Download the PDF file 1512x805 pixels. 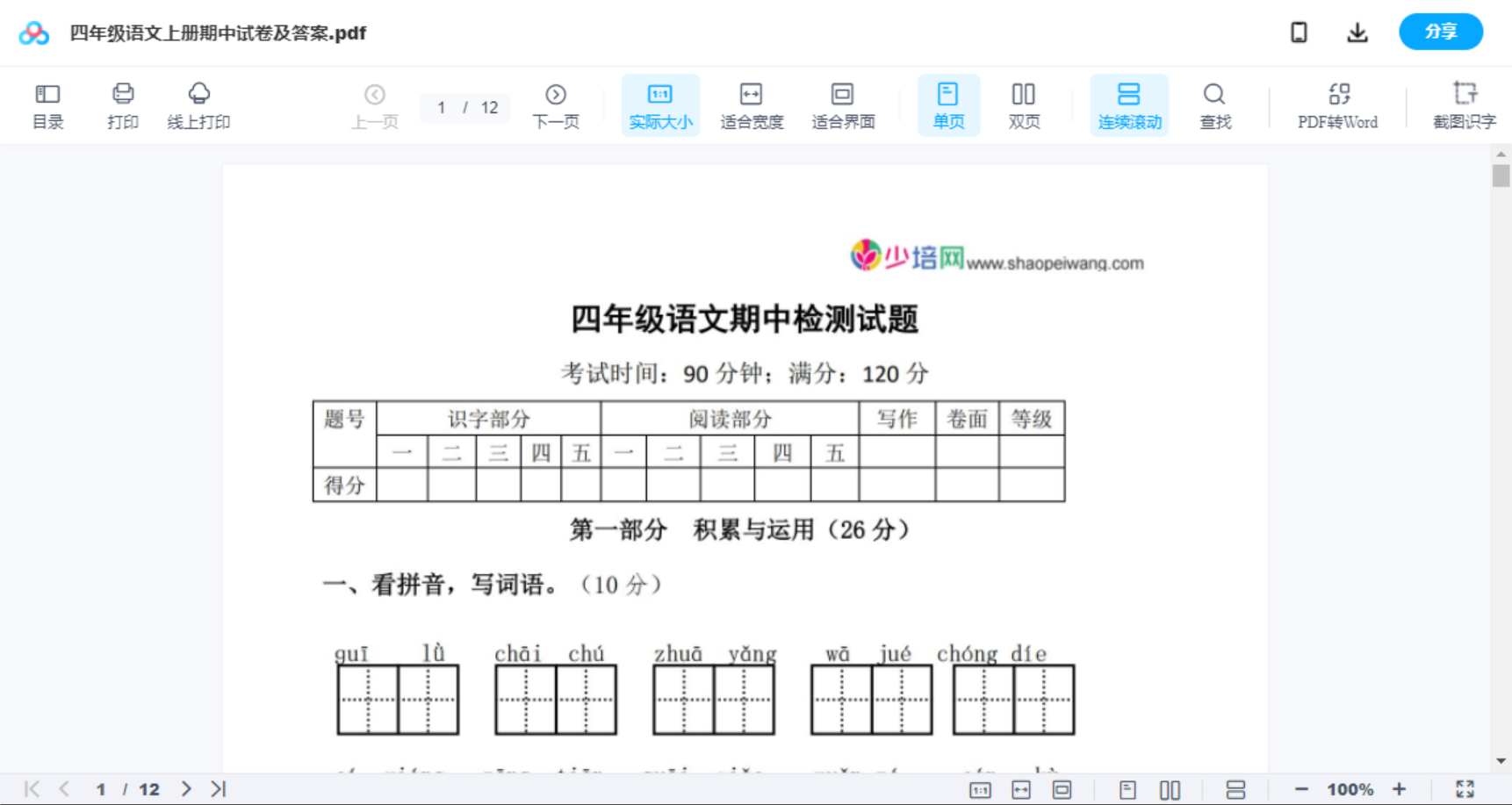tap(1357, 32)
